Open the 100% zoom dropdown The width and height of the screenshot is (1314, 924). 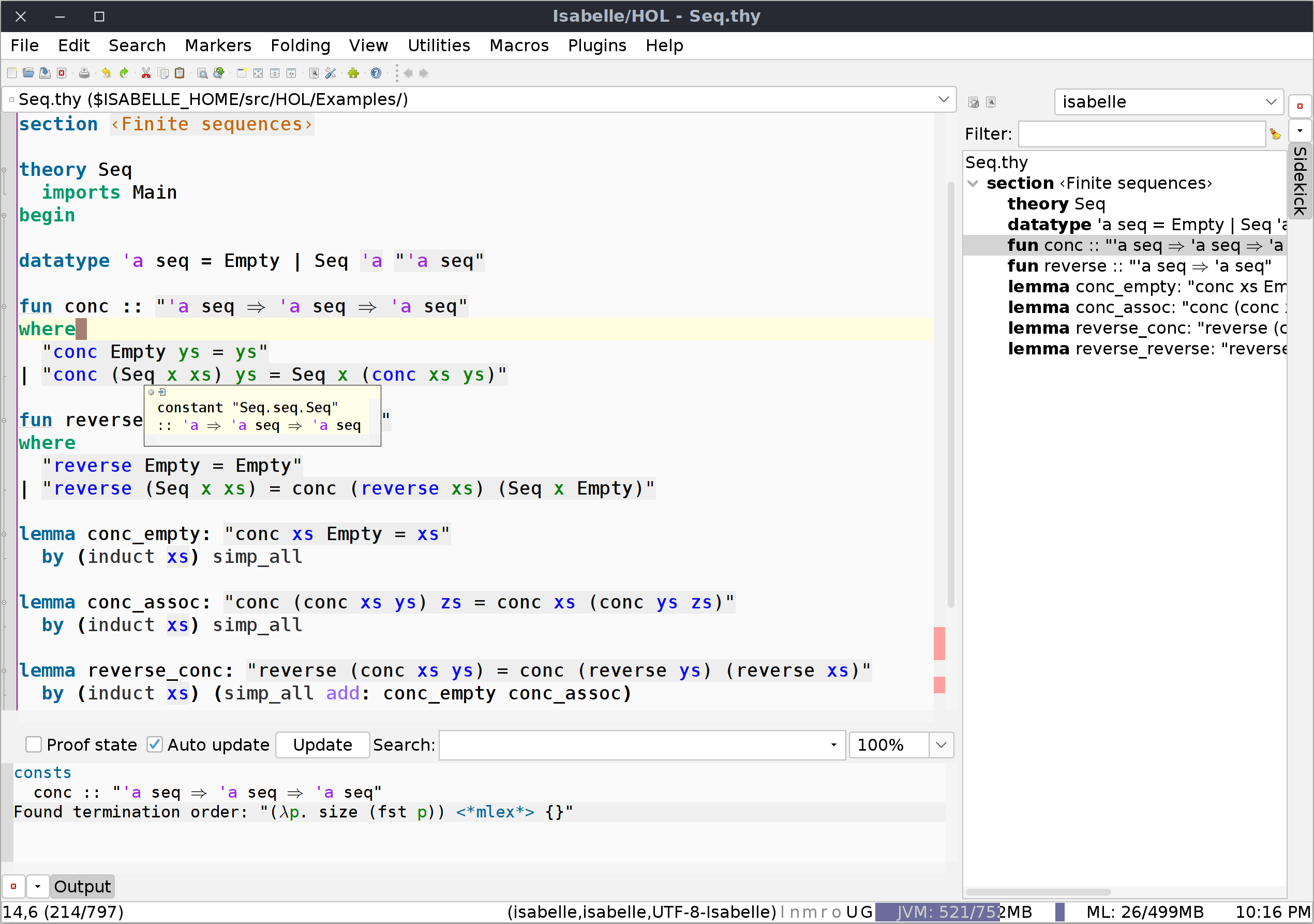point(941,745)
